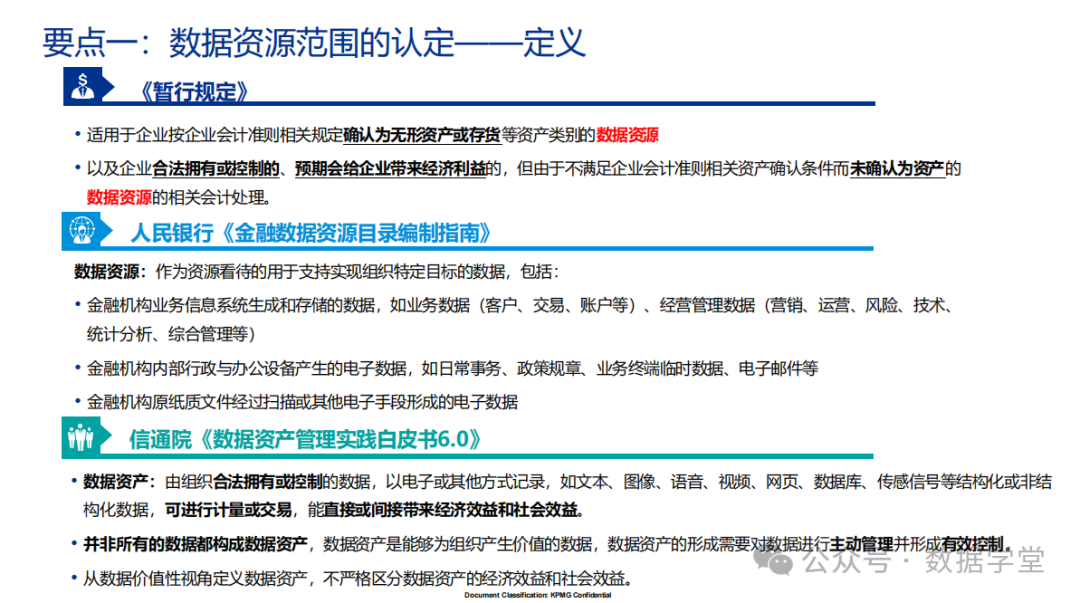Click bold text 直接或间接带来经济效益和社会效益
The height and width of the screenshot is (603, 1080).
click(x=453, y=510)
